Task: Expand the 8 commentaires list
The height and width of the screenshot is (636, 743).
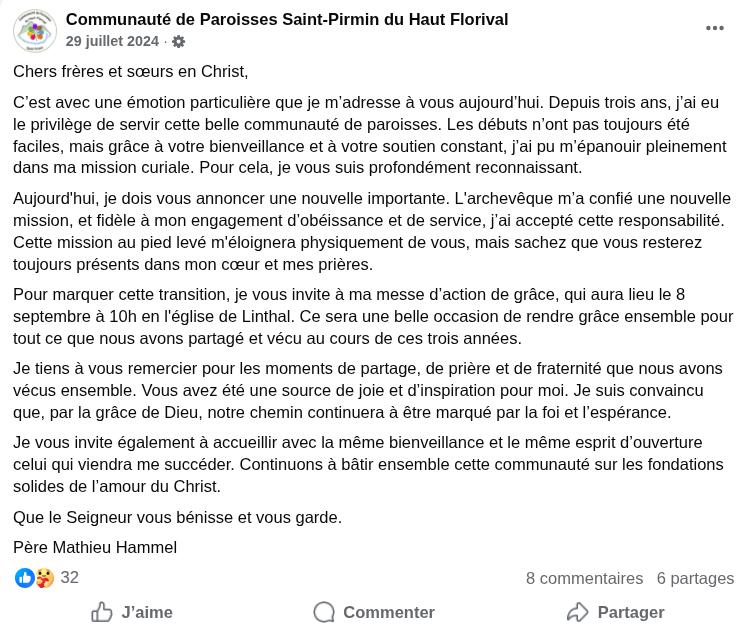Action: [584, 578]
